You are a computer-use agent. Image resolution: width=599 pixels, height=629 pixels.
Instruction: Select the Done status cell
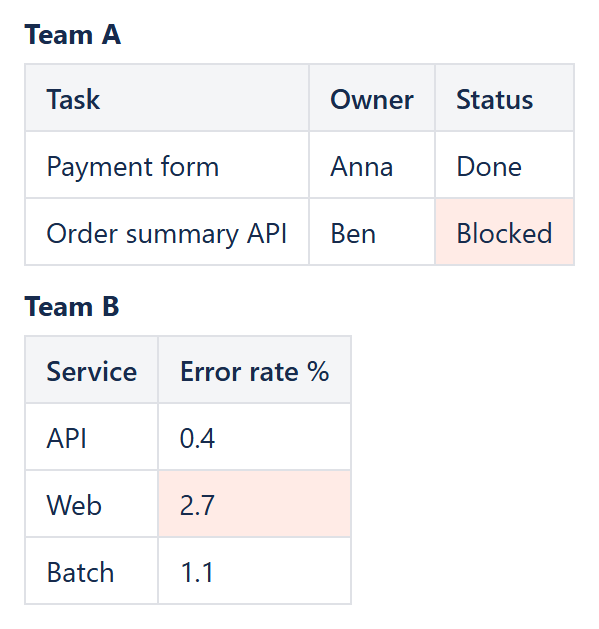click(505, 165)
